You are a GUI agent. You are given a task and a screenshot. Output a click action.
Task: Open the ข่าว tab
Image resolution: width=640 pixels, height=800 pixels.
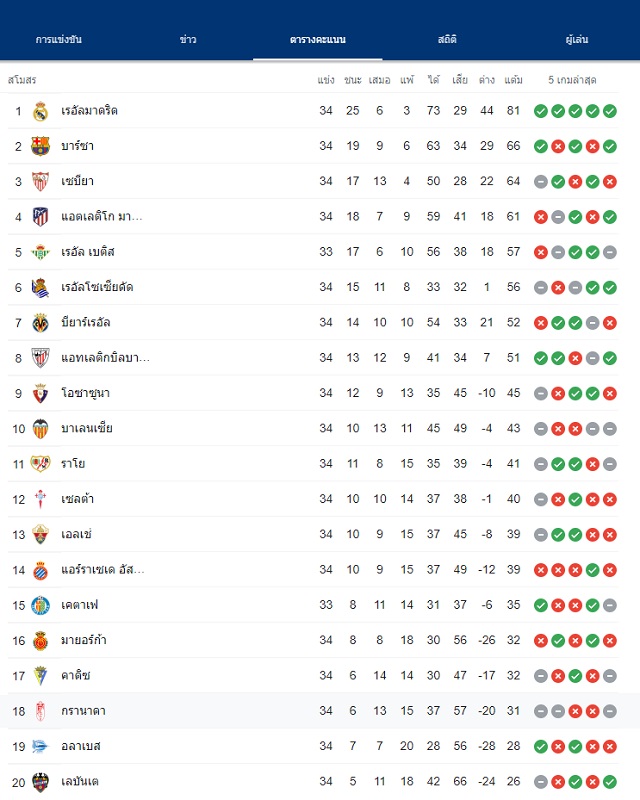pos(188,39)
